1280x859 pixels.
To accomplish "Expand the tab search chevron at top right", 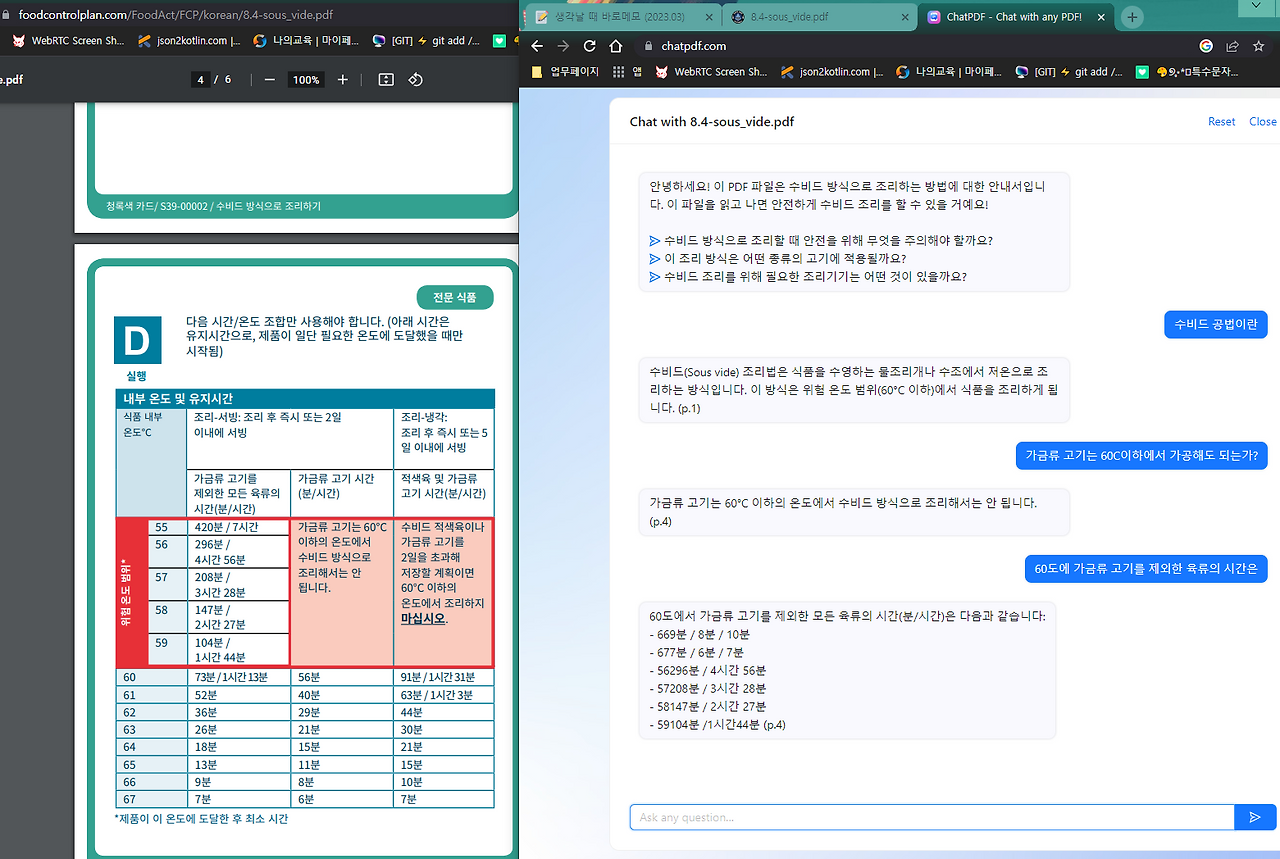I will click(x=1256, y=7).
